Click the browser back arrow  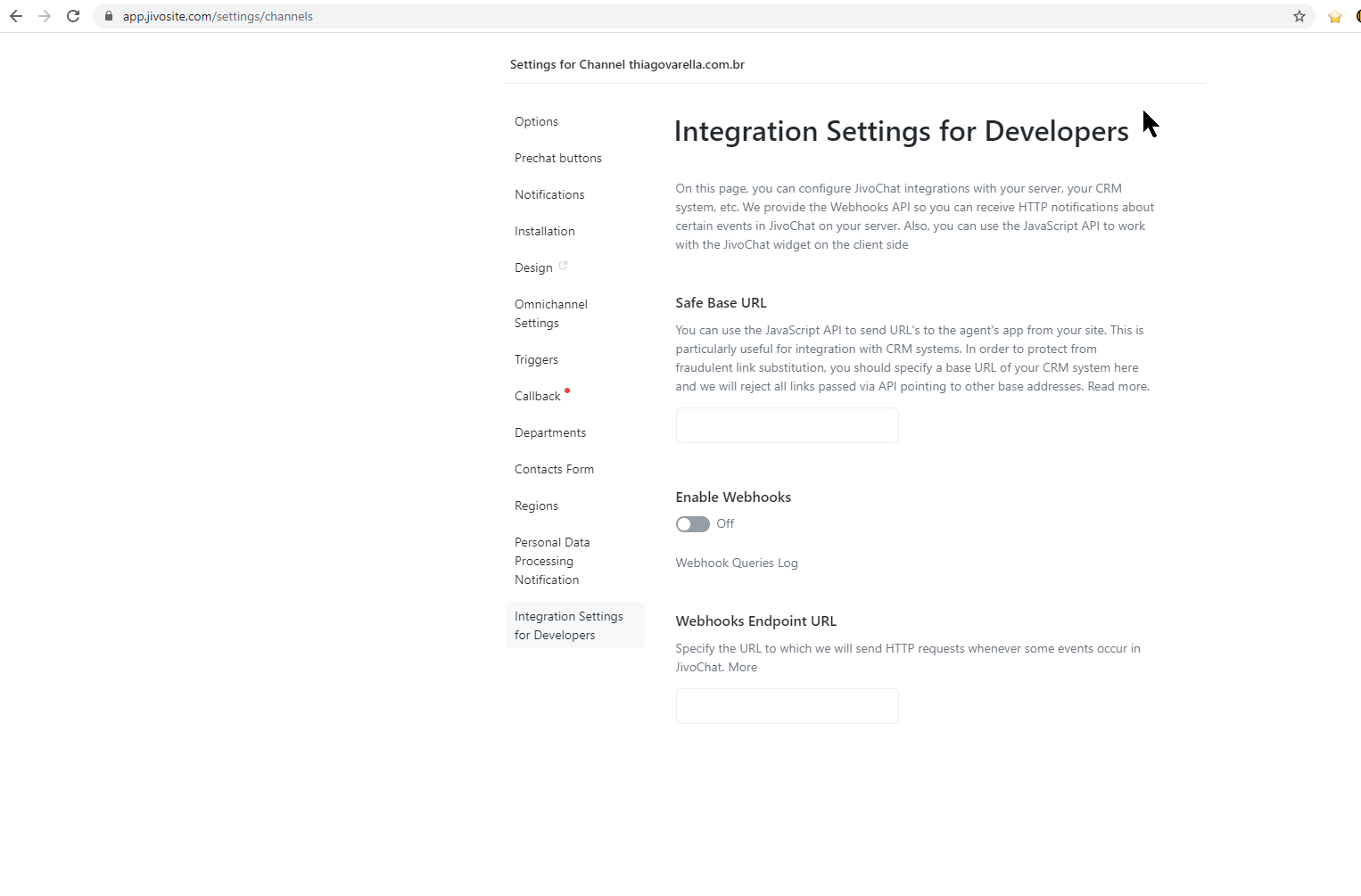coord(16,16)
